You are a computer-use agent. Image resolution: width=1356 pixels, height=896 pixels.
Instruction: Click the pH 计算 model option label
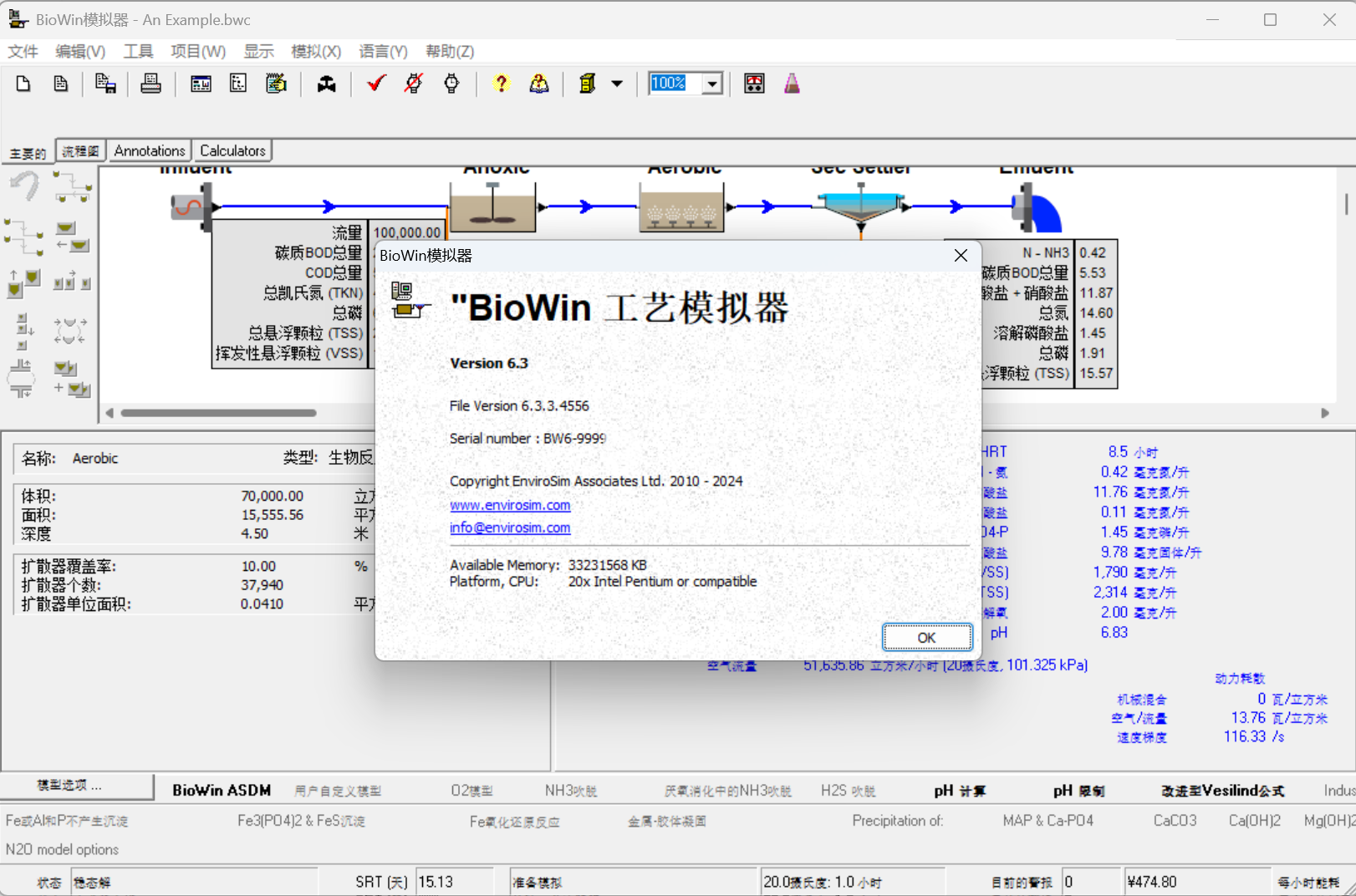point(960,791)
